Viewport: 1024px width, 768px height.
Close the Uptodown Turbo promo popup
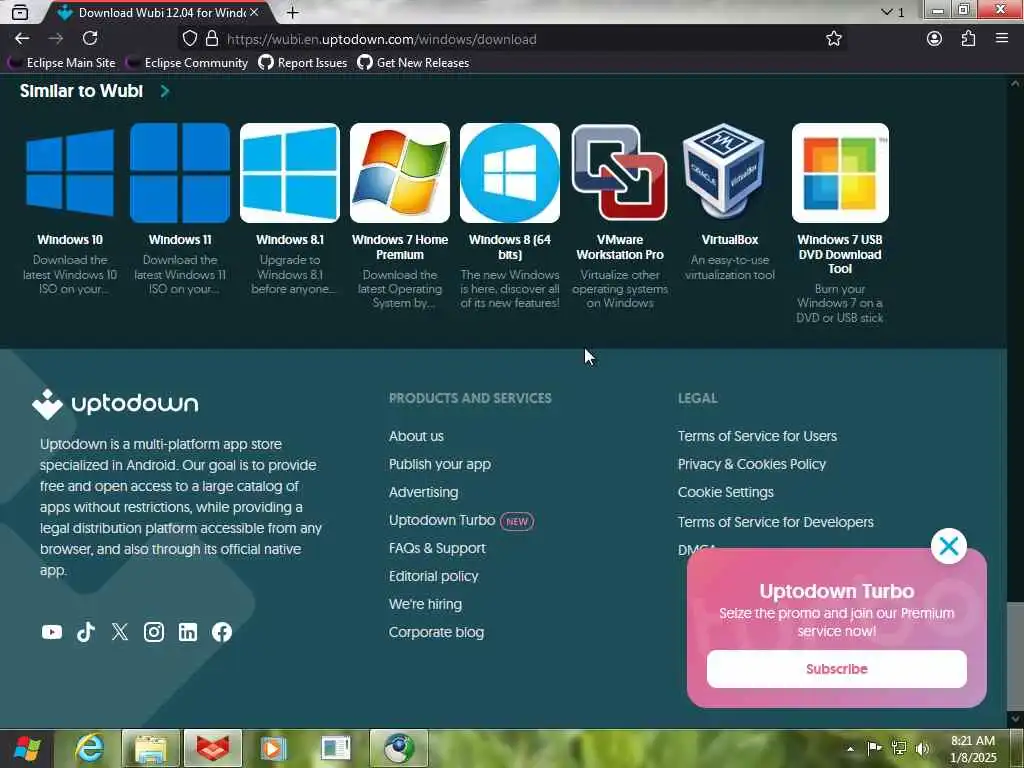[x=948, y=546]
